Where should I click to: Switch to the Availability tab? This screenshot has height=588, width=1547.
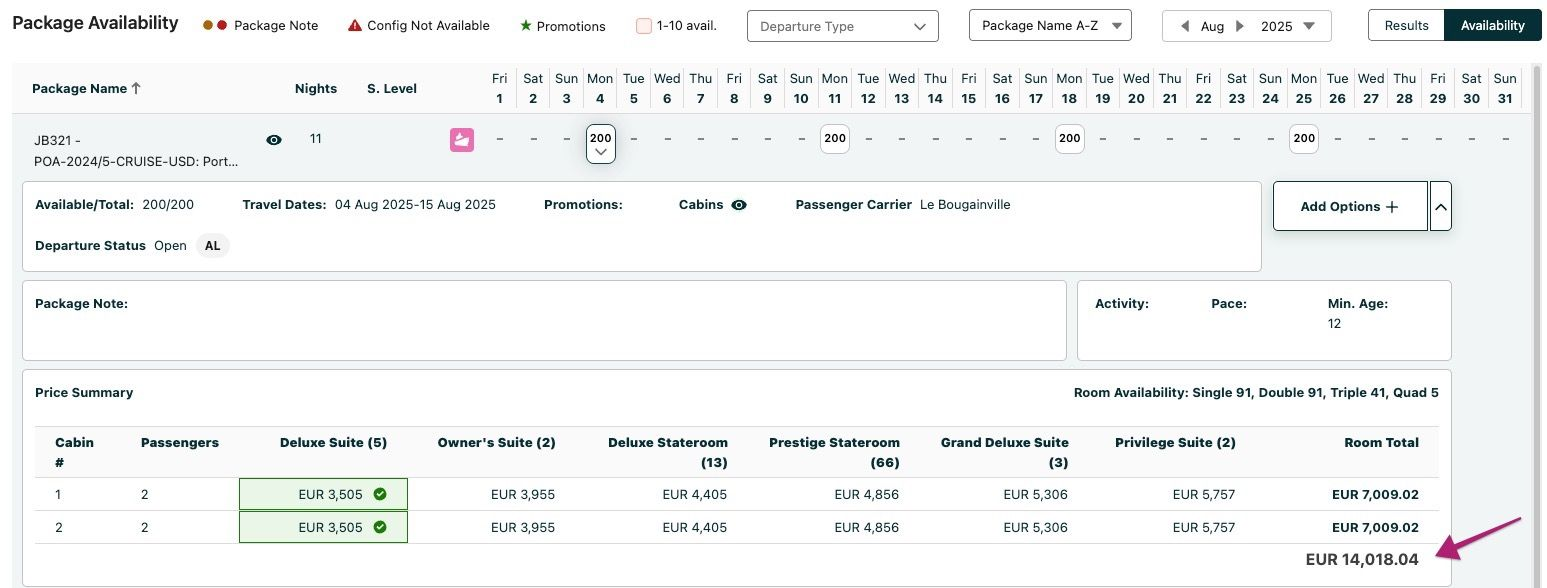[1492, 26]
